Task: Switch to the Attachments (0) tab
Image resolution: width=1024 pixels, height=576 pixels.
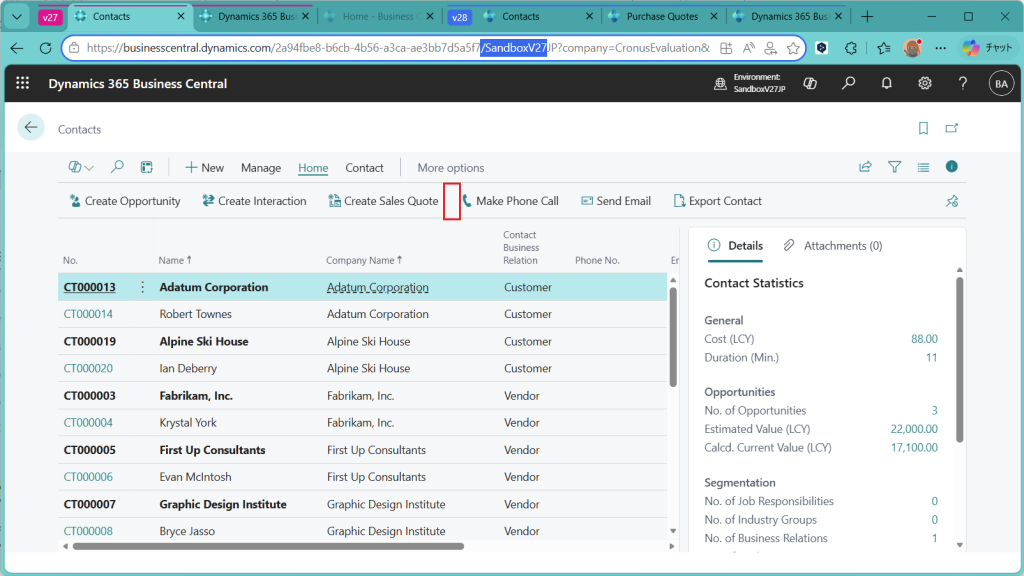Action: coord(833,246)
